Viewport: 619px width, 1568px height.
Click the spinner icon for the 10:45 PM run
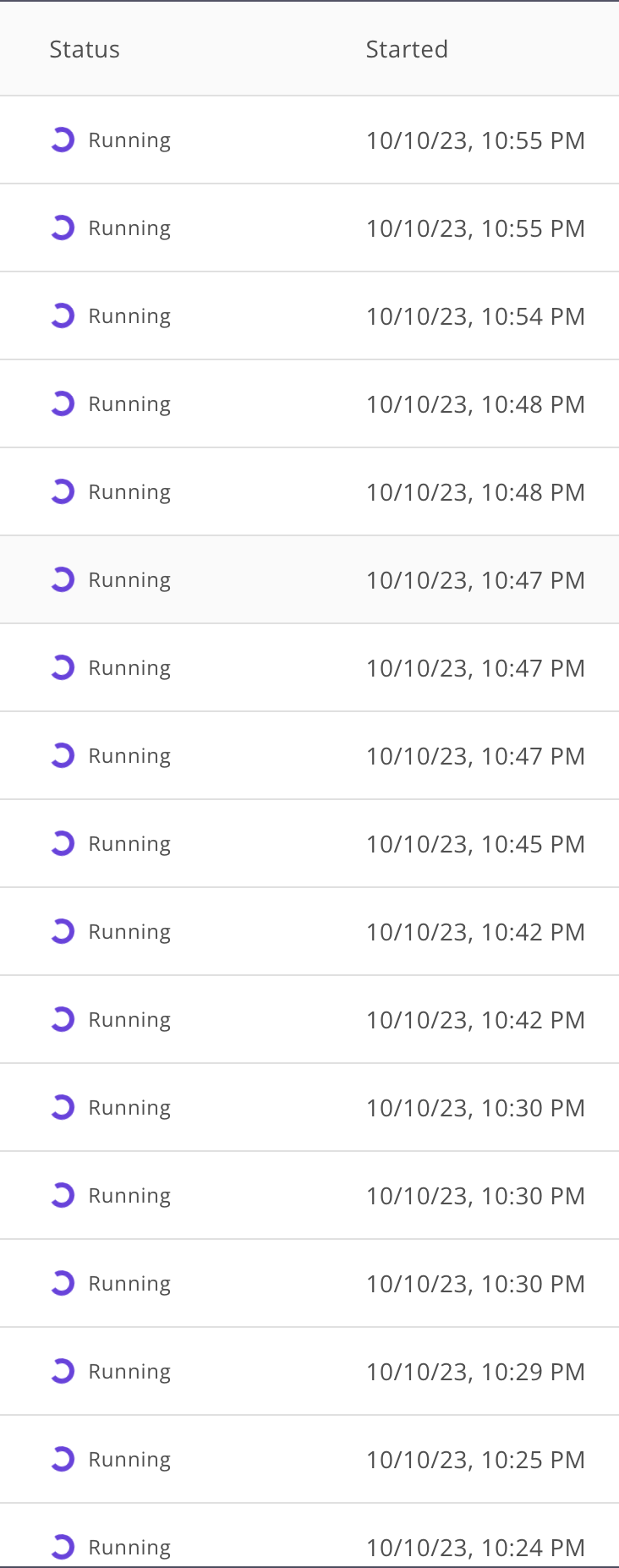tap(63, 843)
